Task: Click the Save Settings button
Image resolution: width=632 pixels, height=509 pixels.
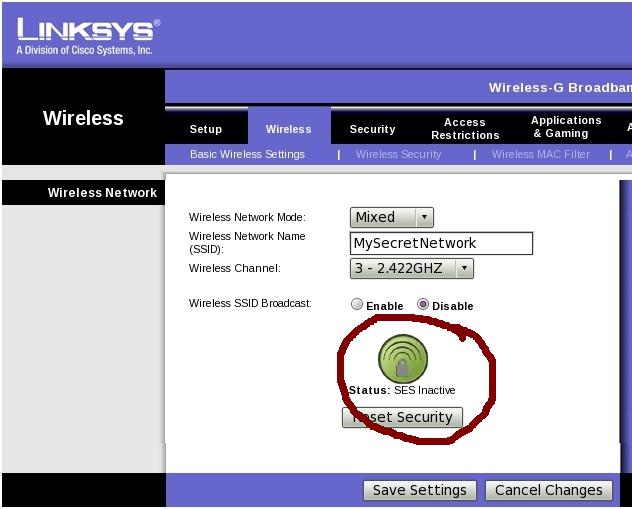Action: pyautogui.click(x=419, y=490)
